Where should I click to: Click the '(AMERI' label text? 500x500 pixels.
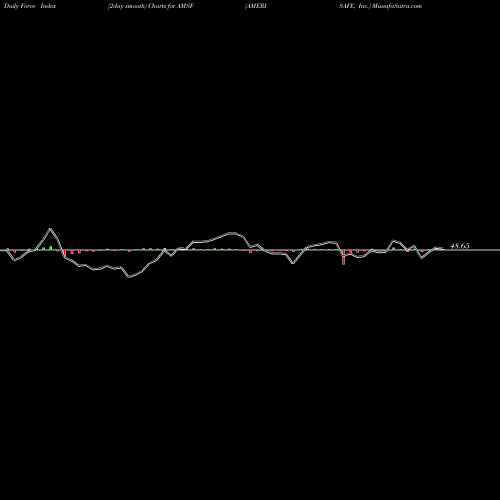(256, 6)
